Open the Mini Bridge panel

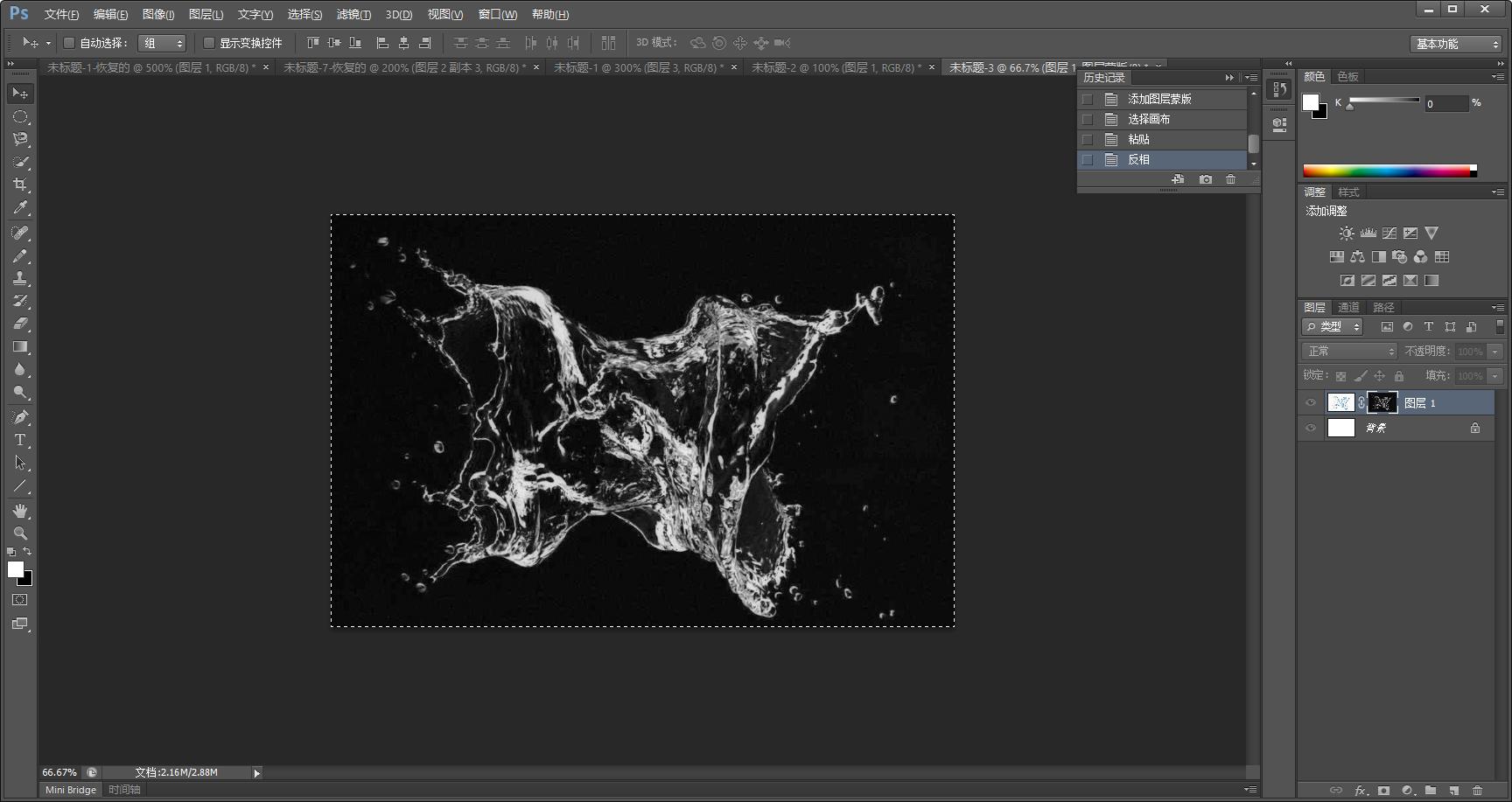71,790
